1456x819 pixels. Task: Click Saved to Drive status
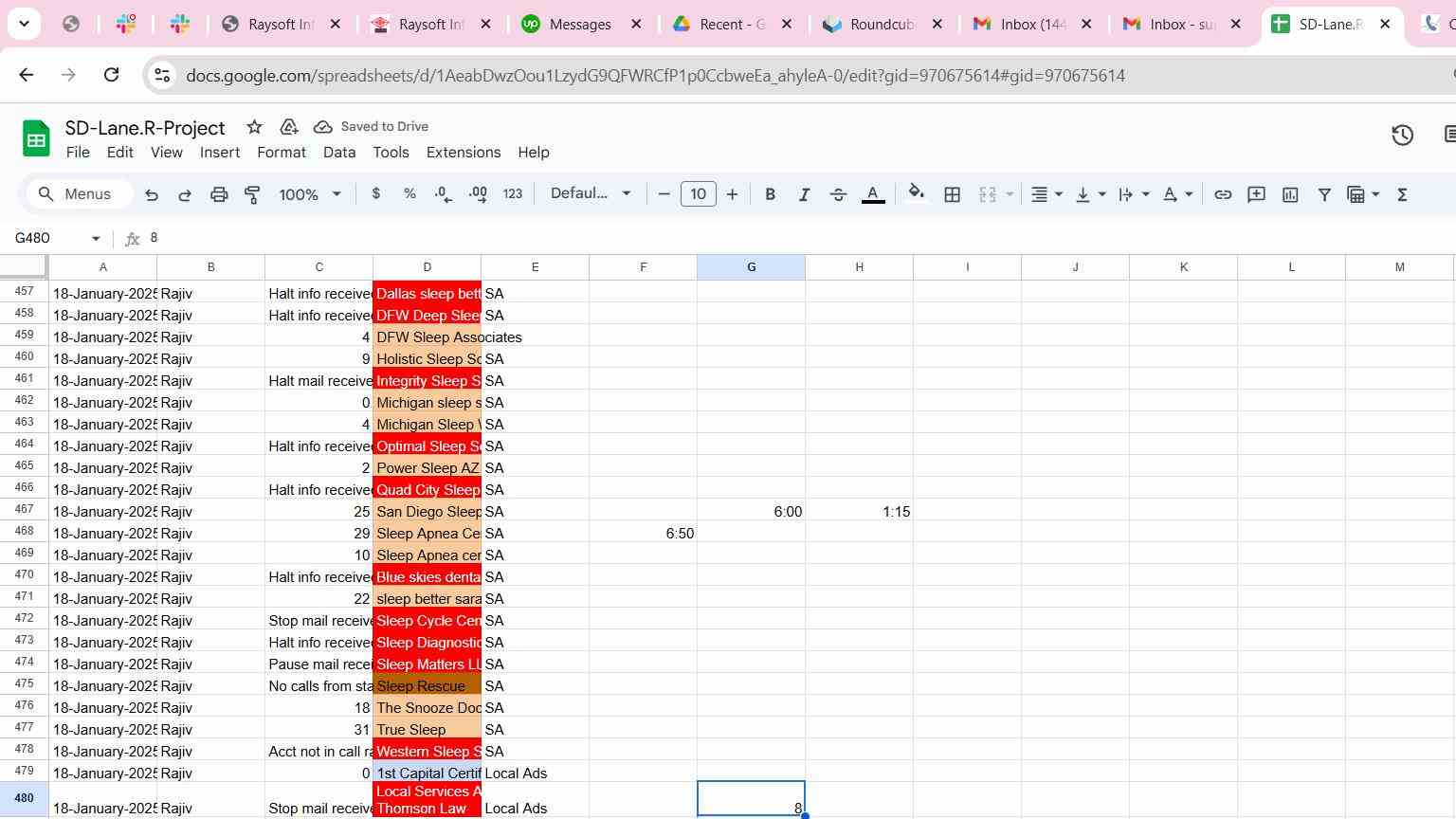tap(372, 127)
